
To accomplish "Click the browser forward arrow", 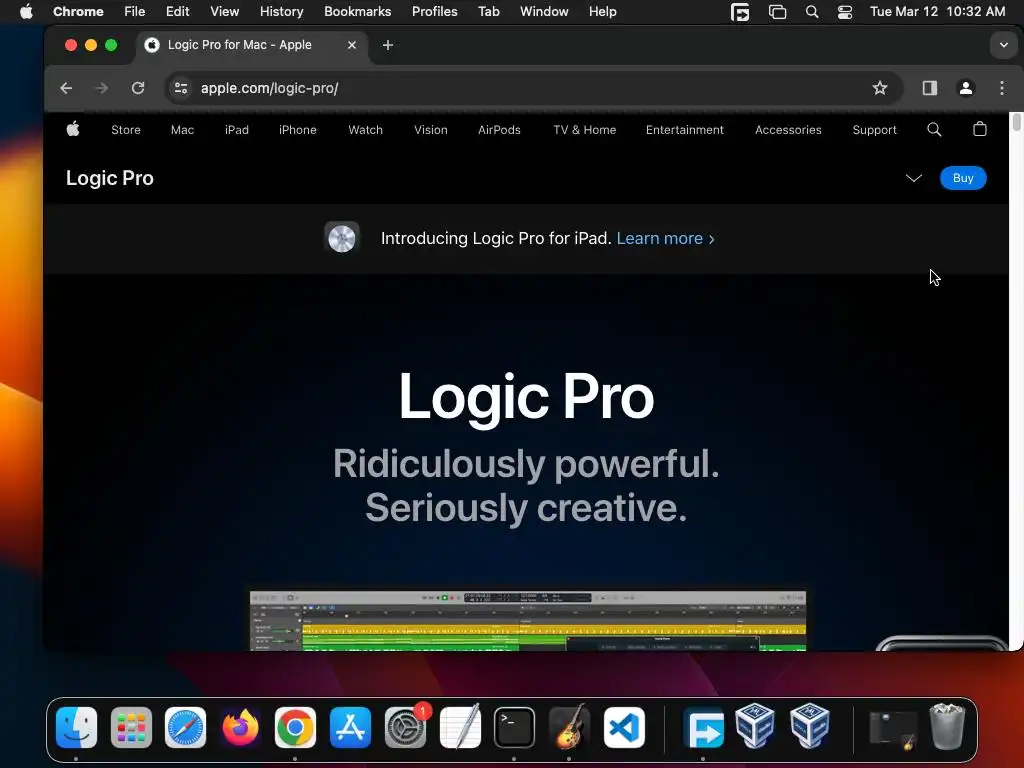I will [x=101, y=88].
